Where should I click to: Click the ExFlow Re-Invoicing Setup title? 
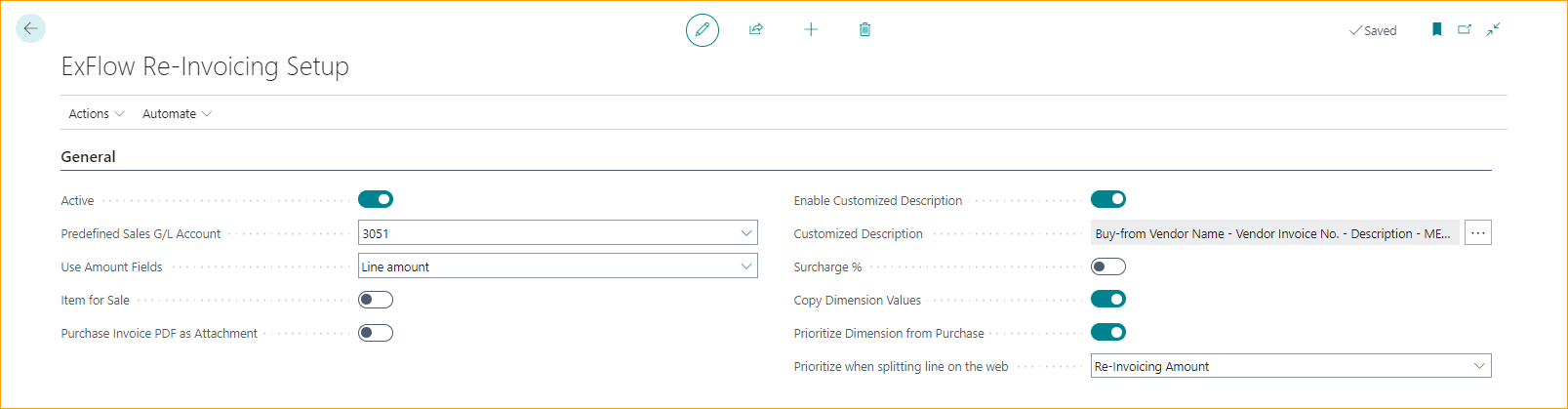205,66
